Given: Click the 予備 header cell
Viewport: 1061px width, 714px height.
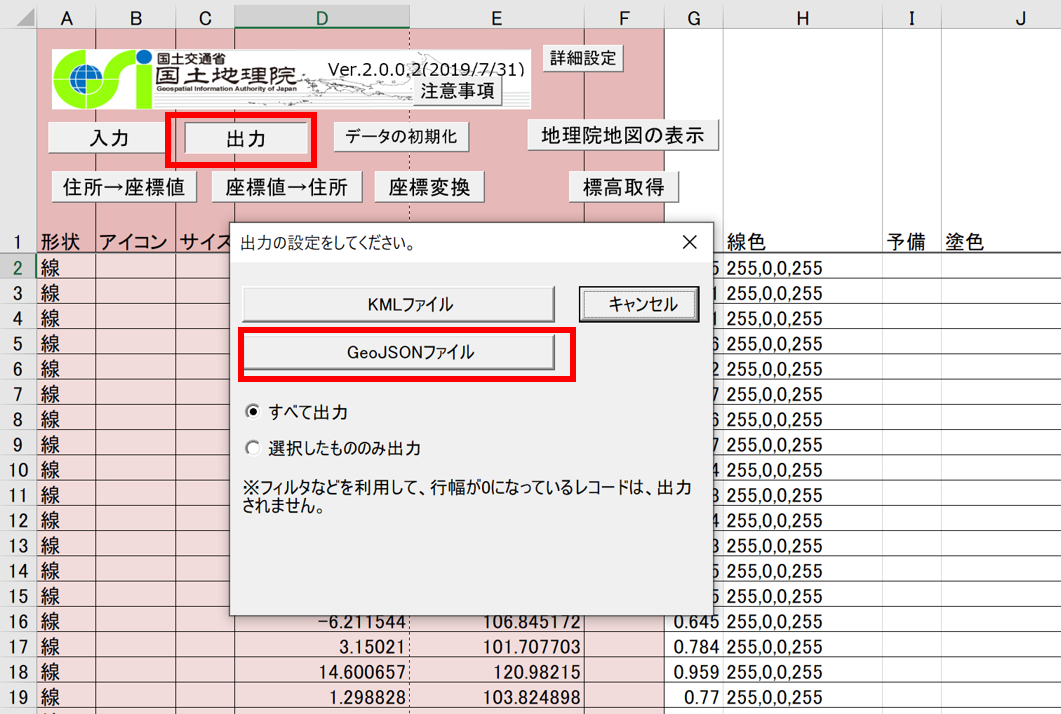Looking at the screenshot, I should 911,242.
